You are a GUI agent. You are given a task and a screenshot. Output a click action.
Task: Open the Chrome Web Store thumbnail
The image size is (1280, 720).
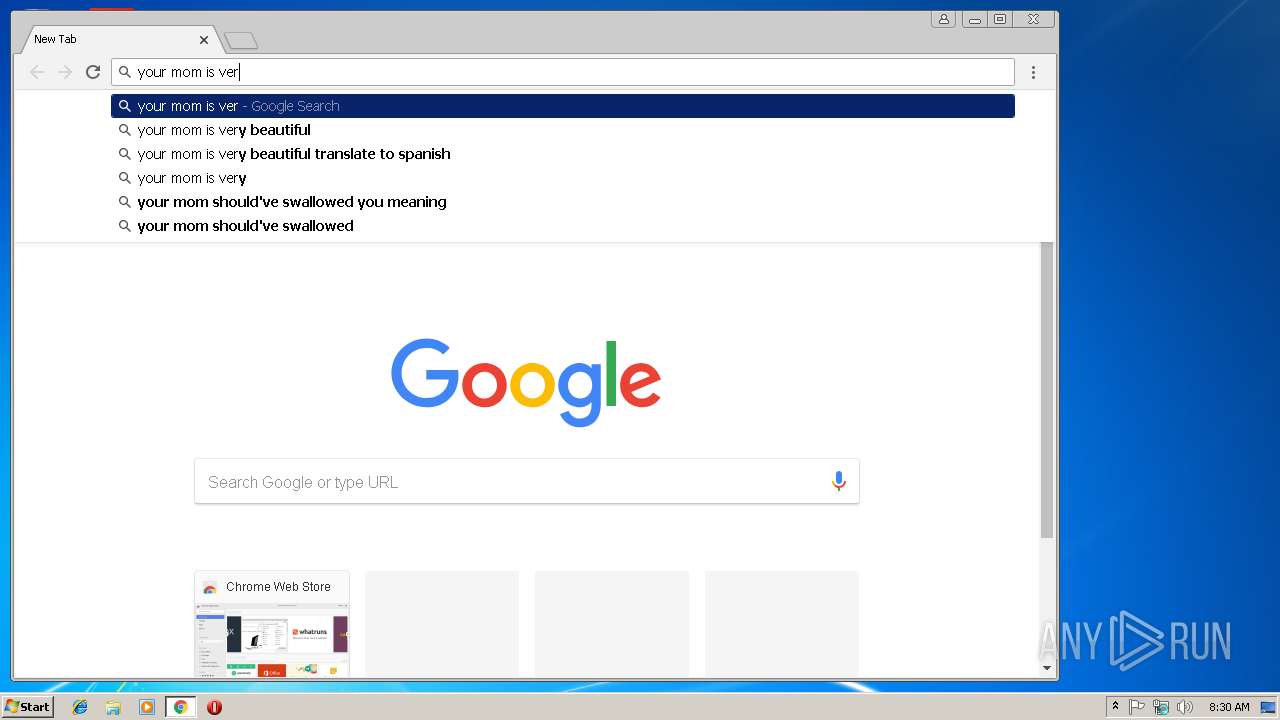pyautogui.click(x=272, y=641)
